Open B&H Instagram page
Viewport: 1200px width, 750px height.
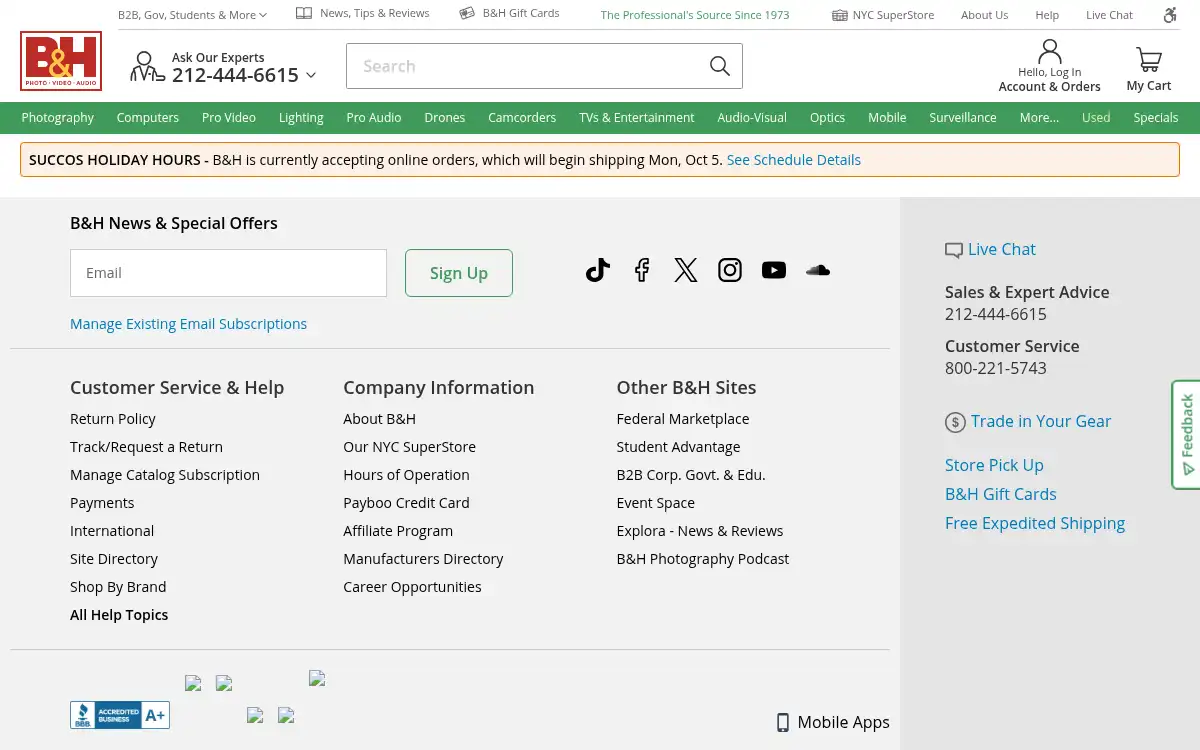click(x=730, y=270)
